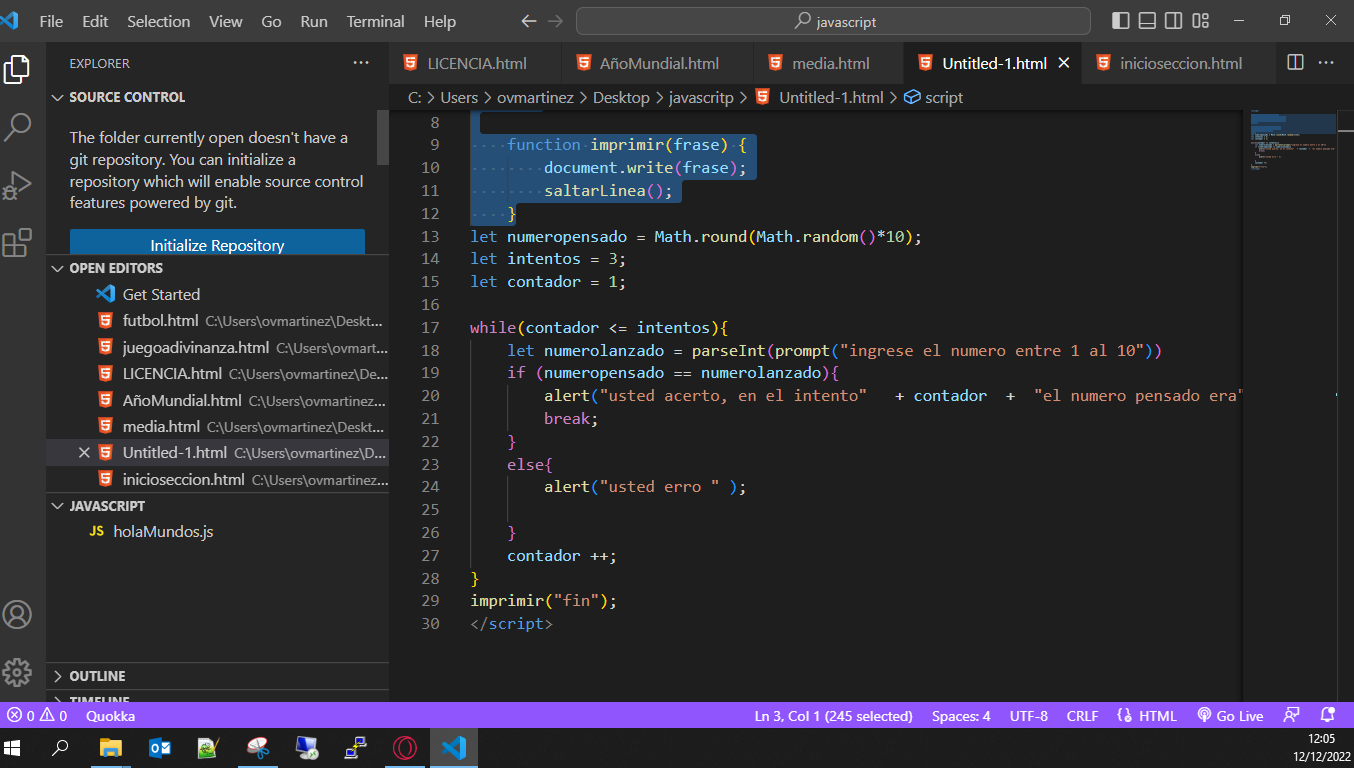Open the customize layout icon
The height and width of the screenshot is (768, 1354).
pyautogui.click(x=1201, y=21)
